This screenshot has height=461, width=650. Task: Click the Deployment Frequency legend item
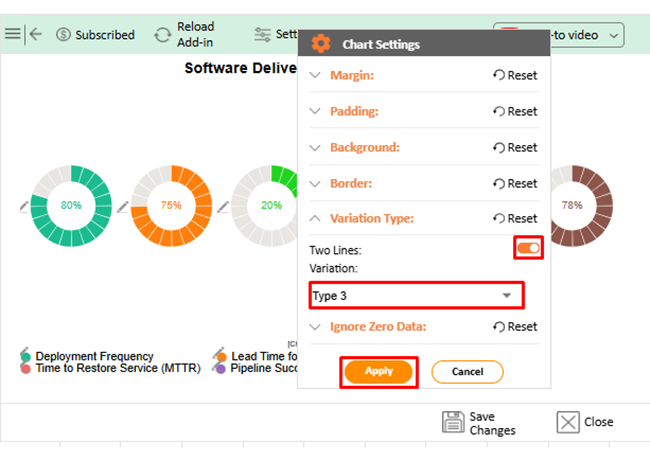(94, 356)
